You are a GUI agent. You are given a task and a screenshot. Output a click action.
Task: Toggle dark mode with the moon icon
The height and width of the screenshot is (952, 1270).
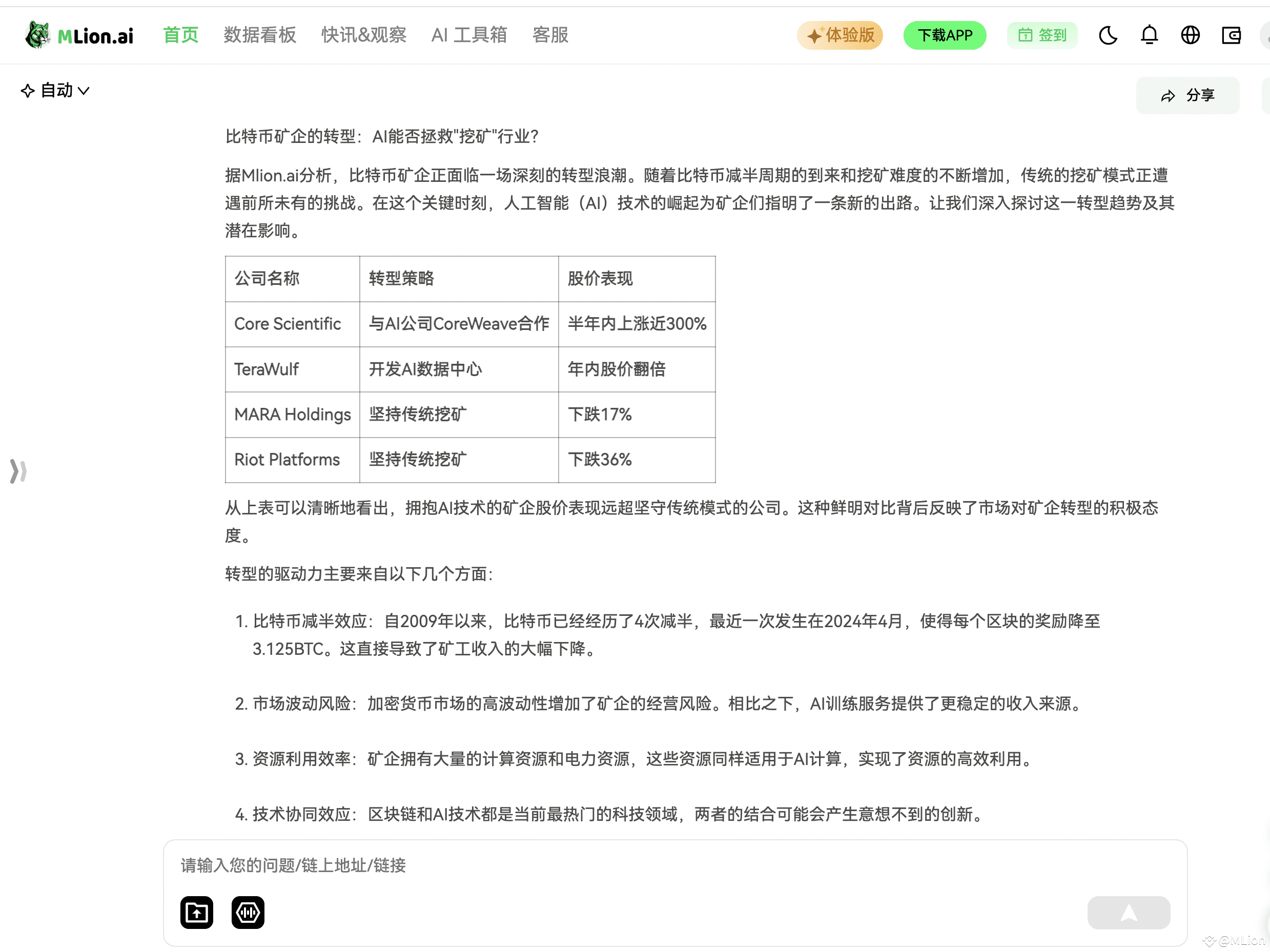1108,35
